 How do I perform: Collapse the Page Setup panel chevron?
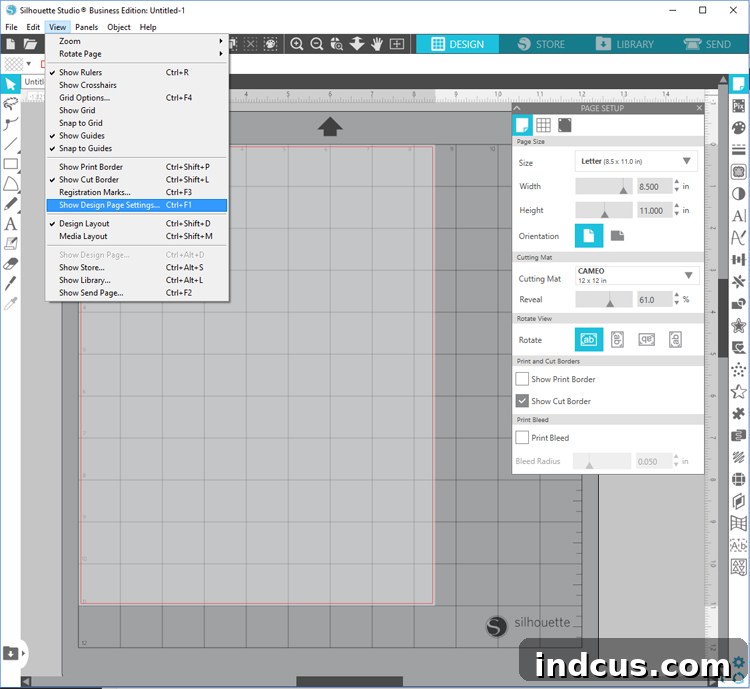click(x=517, y=108)
